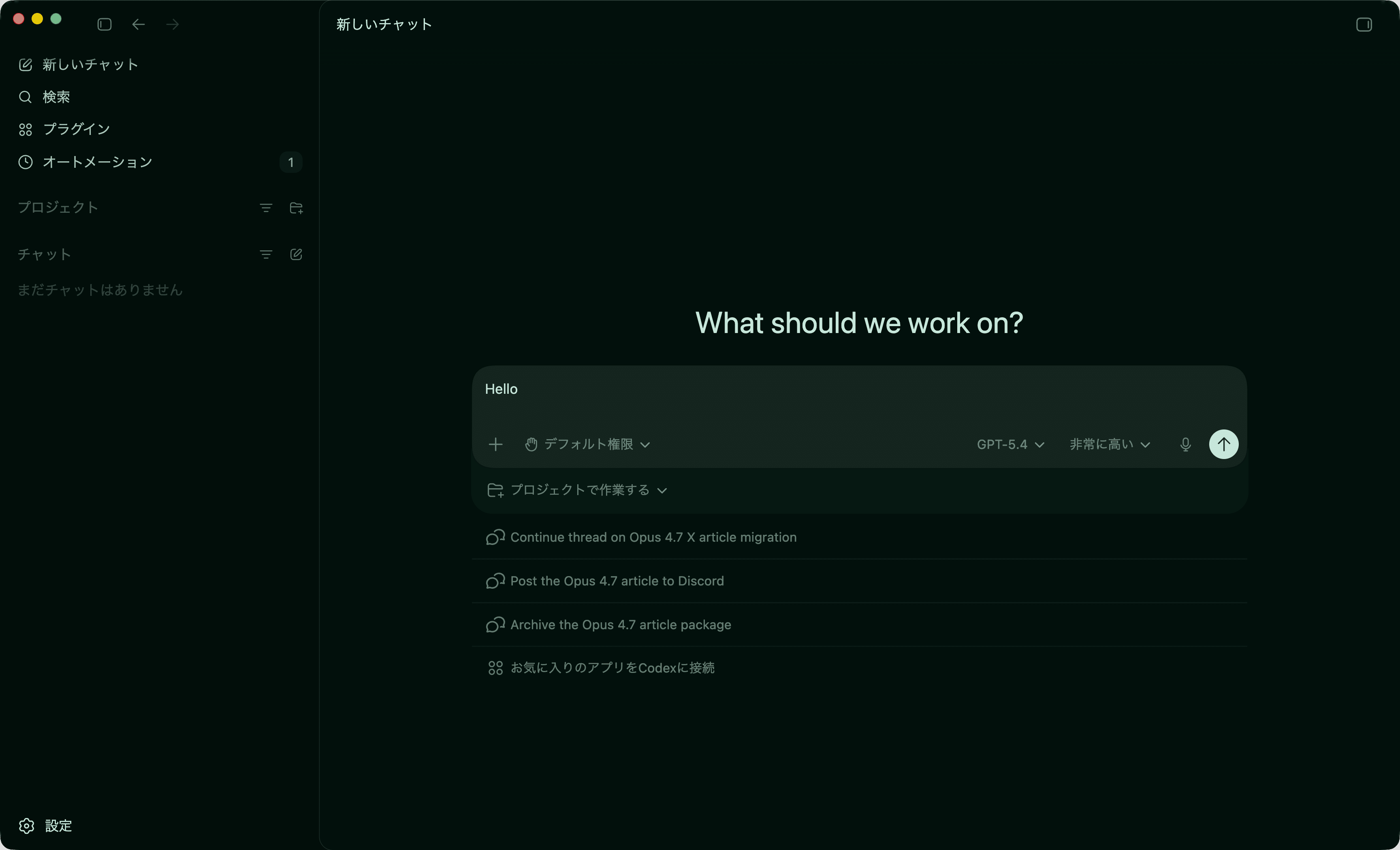Screen dimensions: 1400x850
Task: Add new project folder icon in sidebar
Action: 296,208
